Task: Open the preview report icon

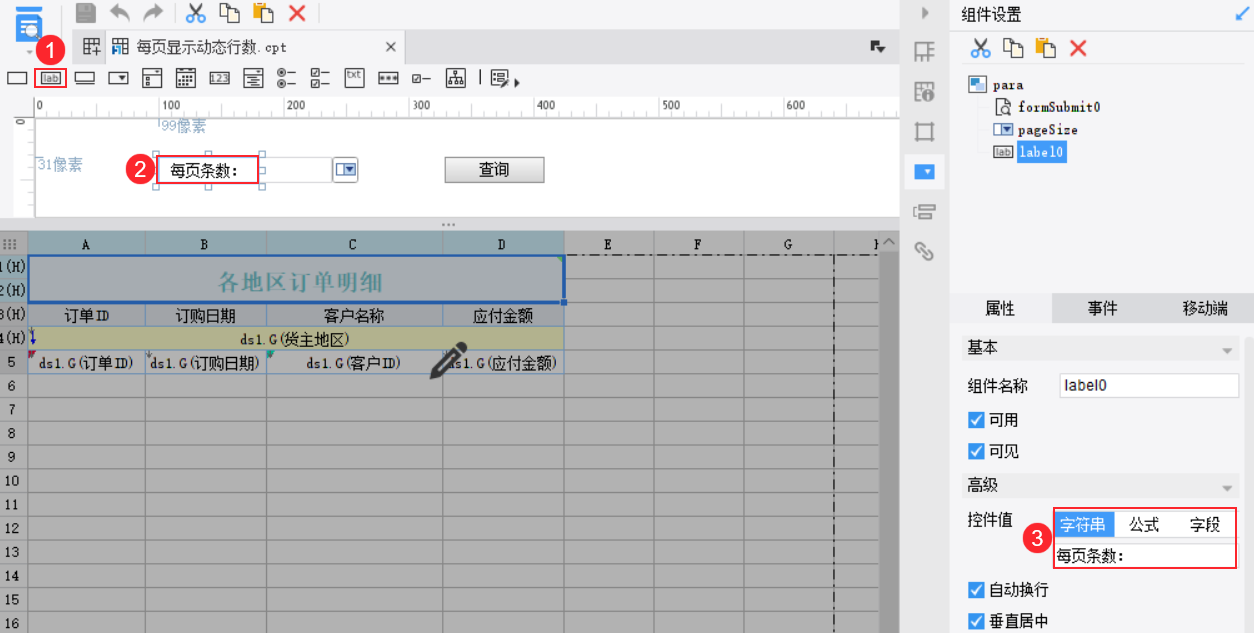Action: click(29, 22)
